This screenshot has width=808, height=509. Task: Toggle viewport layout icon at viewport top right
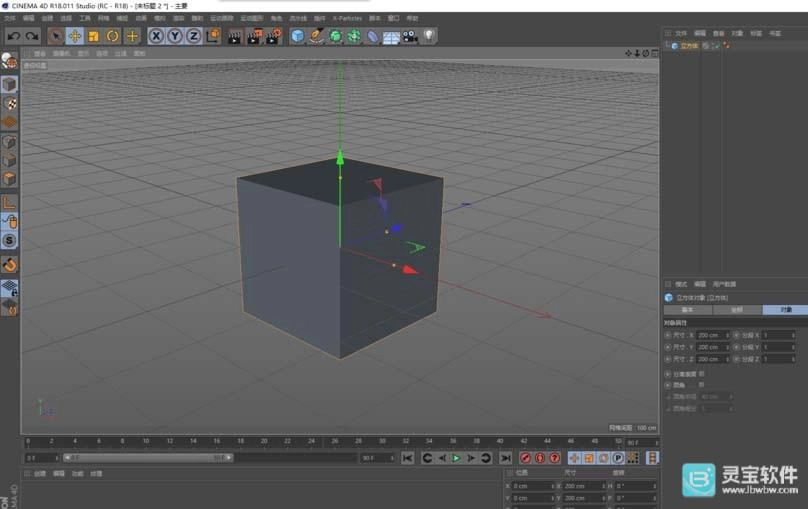[x=654, y=54]
